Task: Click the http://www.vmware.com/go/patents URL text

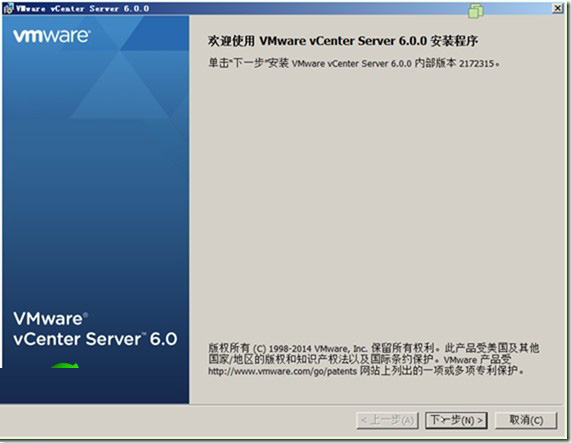Action: click(x=282, y=371)
